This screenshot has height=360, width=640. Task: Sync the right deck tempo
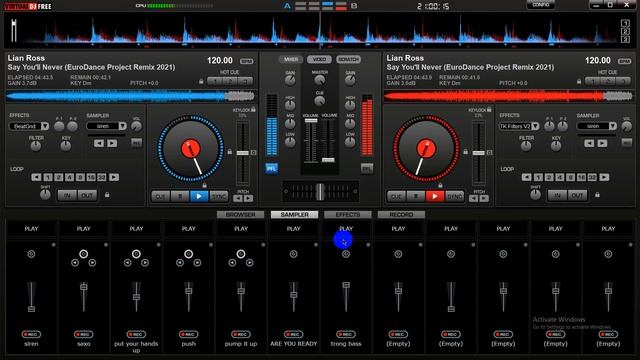[x=454, y=196]
